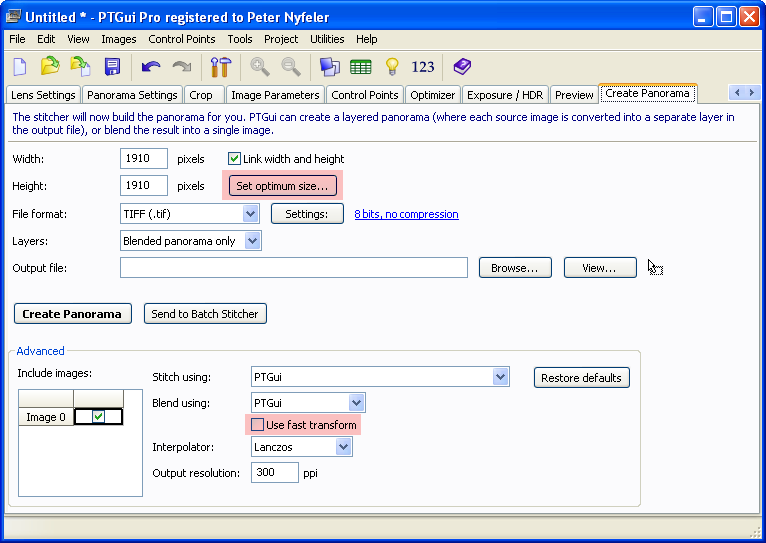Expand the File format dropdown

[x=251, y=214]
